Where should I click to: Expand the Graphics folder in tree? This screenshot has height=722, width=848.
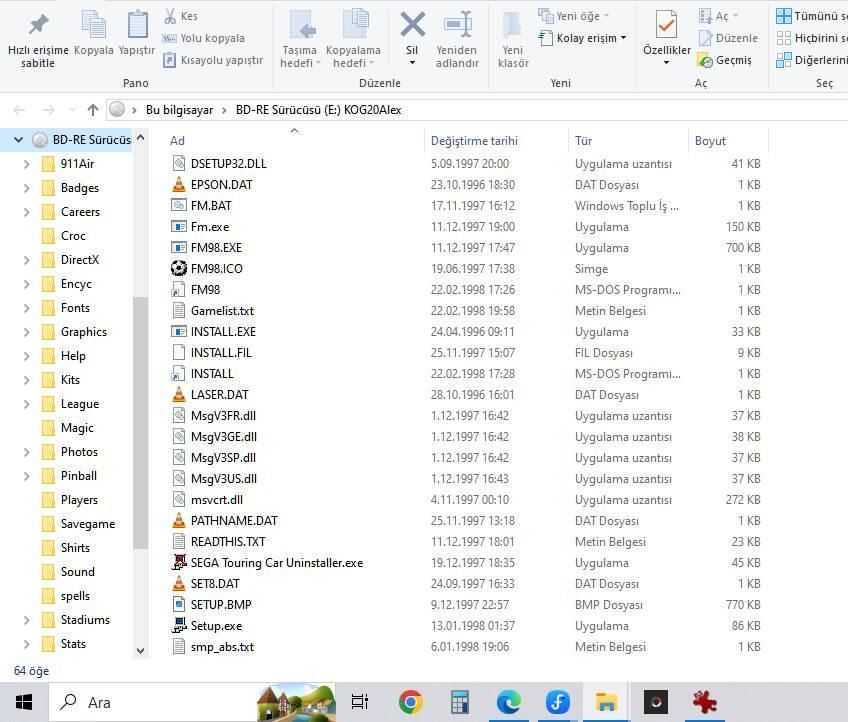26,332
